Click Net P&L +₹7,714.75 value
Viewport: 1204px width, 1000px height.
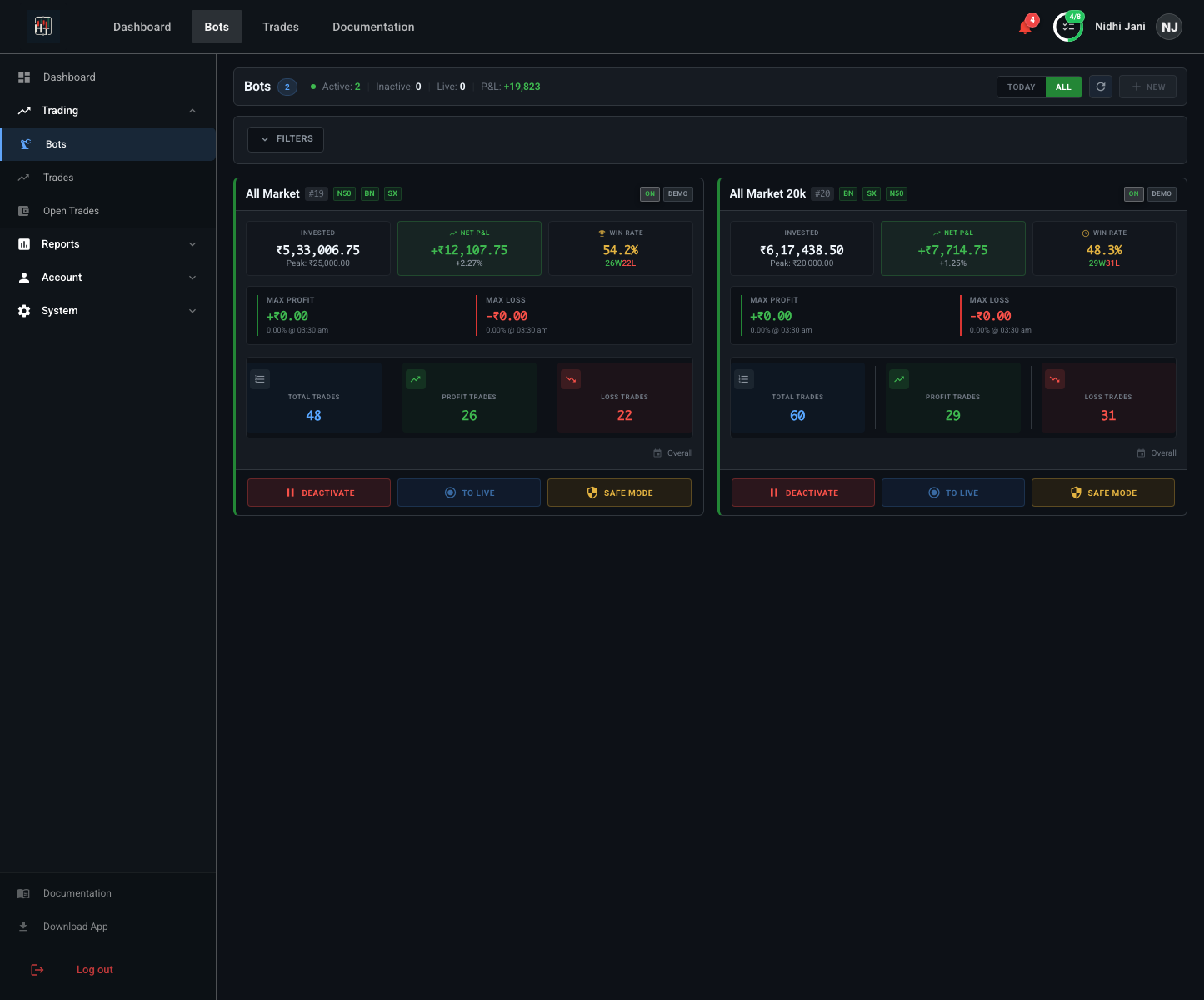click(952, 250)
